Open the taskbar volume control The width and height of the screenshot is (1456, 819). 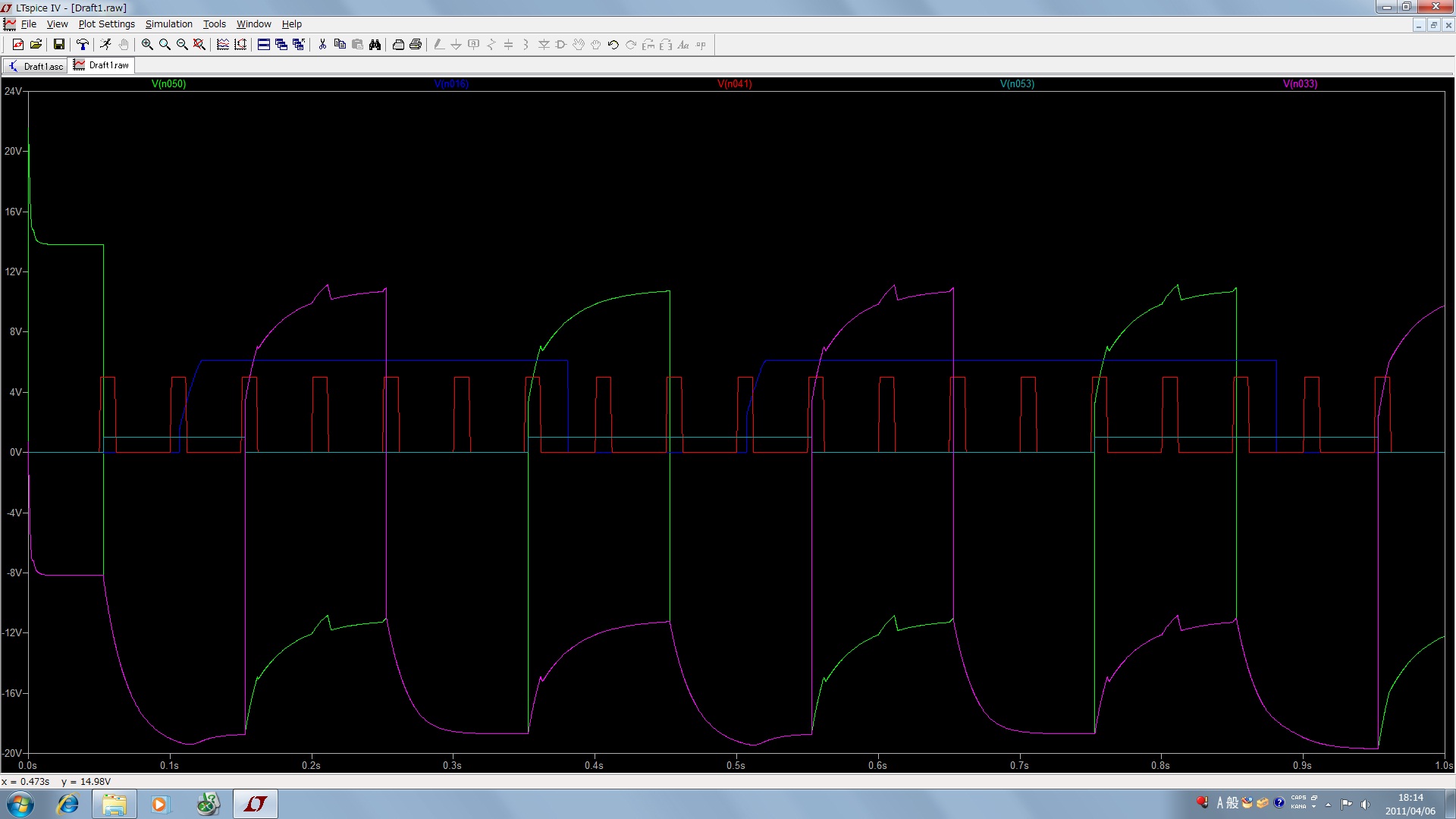click(1365, 805)
